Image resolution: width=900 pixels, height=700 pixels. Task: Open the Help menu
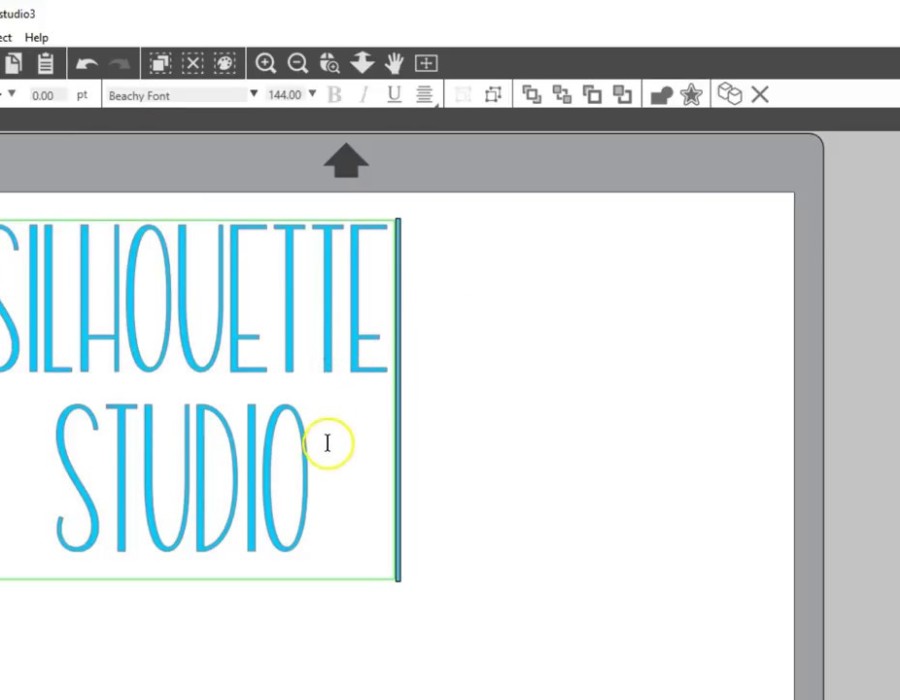(x=36, y=37)
